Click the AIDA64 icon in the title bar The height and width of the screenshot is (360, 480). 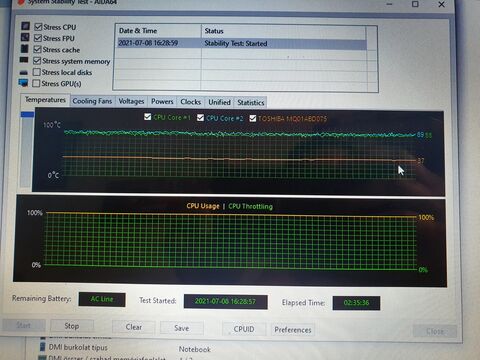21,2
